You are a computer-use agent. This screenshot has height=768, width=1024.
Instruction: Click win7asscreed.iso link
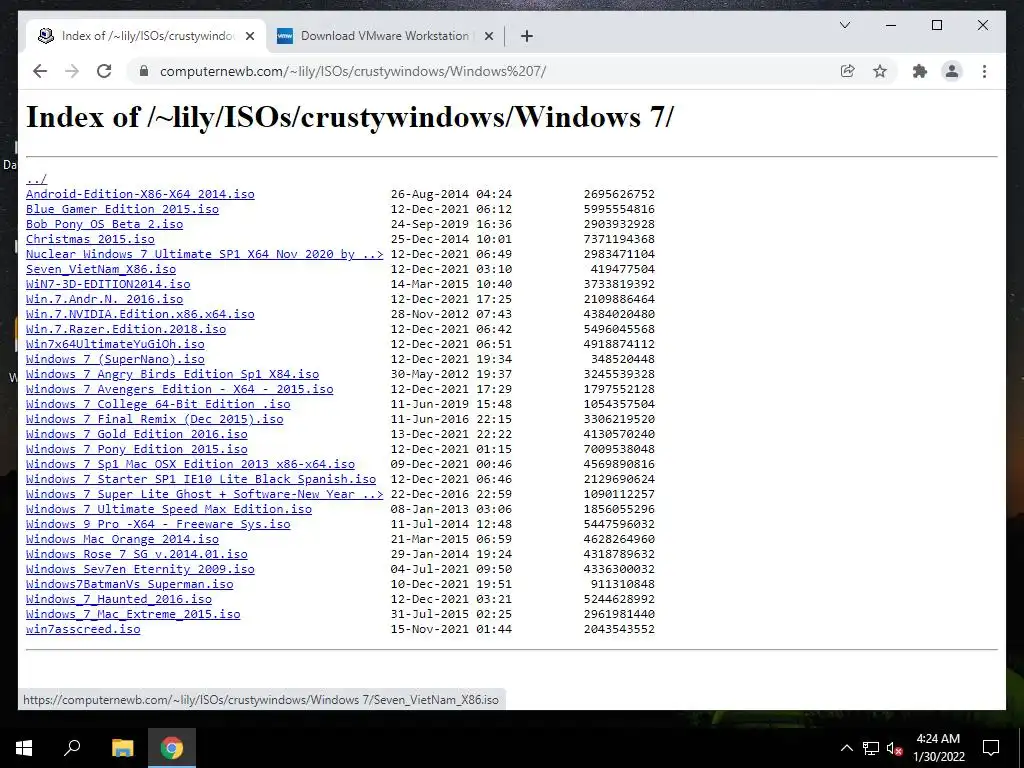[83, 630]
